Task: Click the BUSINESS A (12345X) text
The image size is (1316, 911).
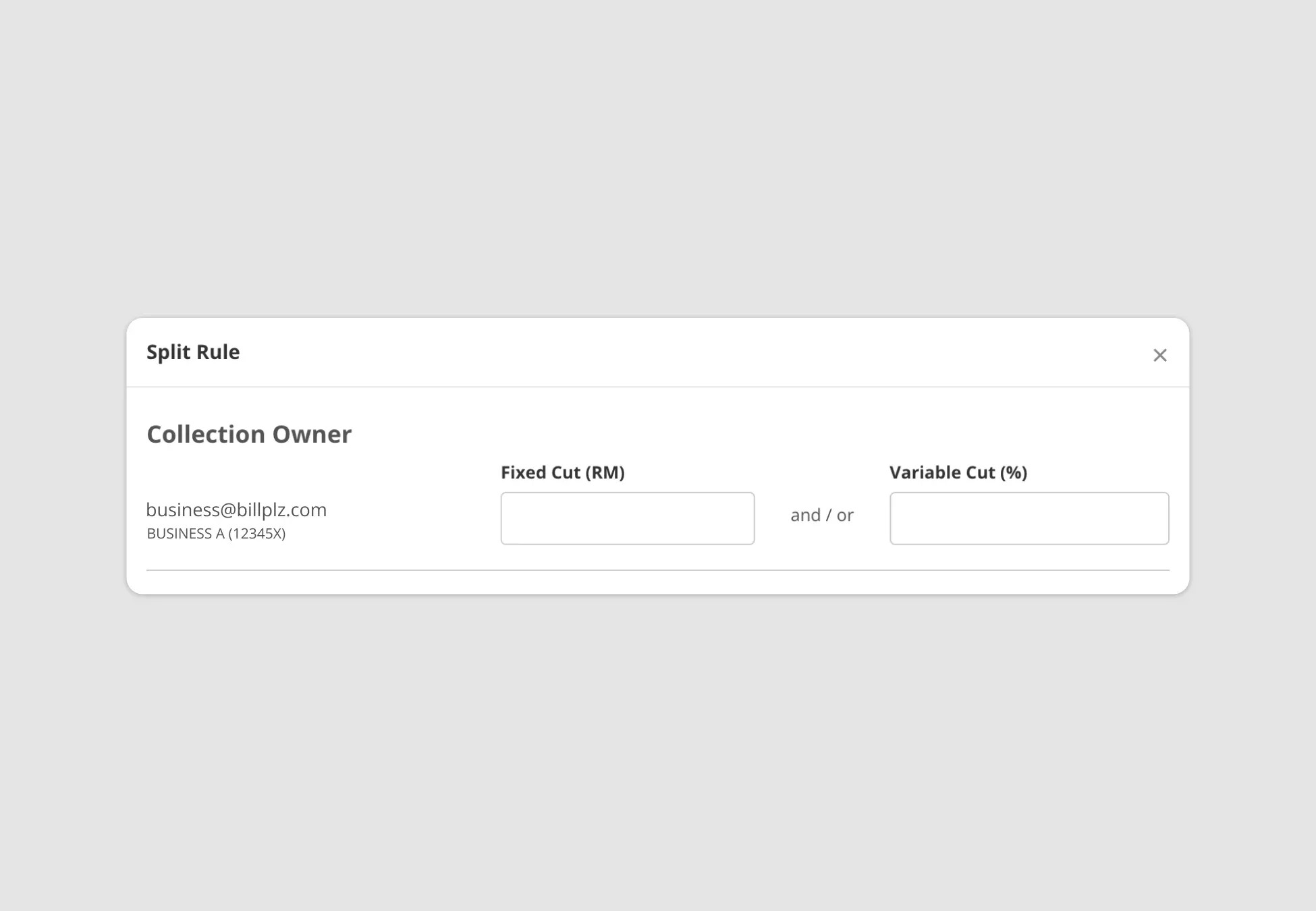Action: [x=216, y=533]
